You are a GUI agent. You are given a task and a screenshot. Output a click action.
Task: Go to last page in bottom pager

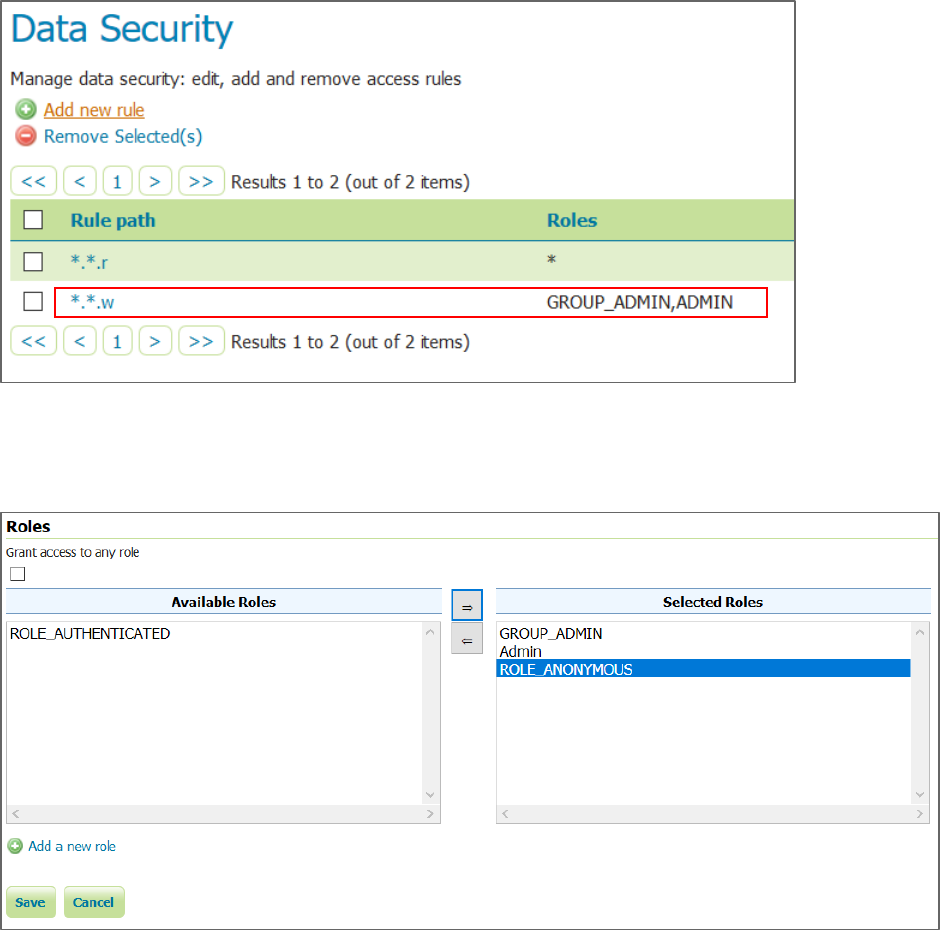(x=201, y=342)
